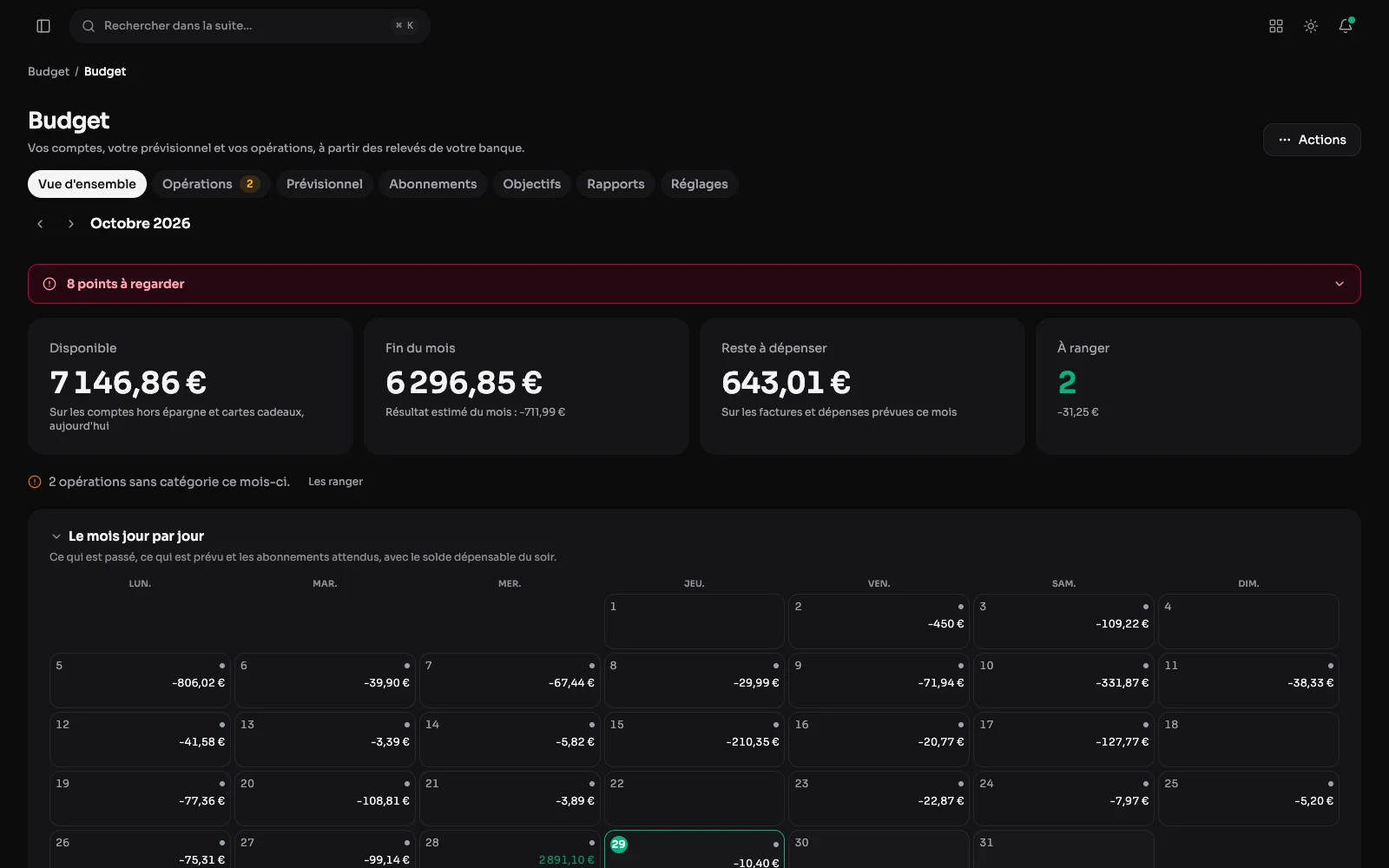The image size is (1389, 868).
Task: Select the empty day 22 cell
Action: pos(694,799)
